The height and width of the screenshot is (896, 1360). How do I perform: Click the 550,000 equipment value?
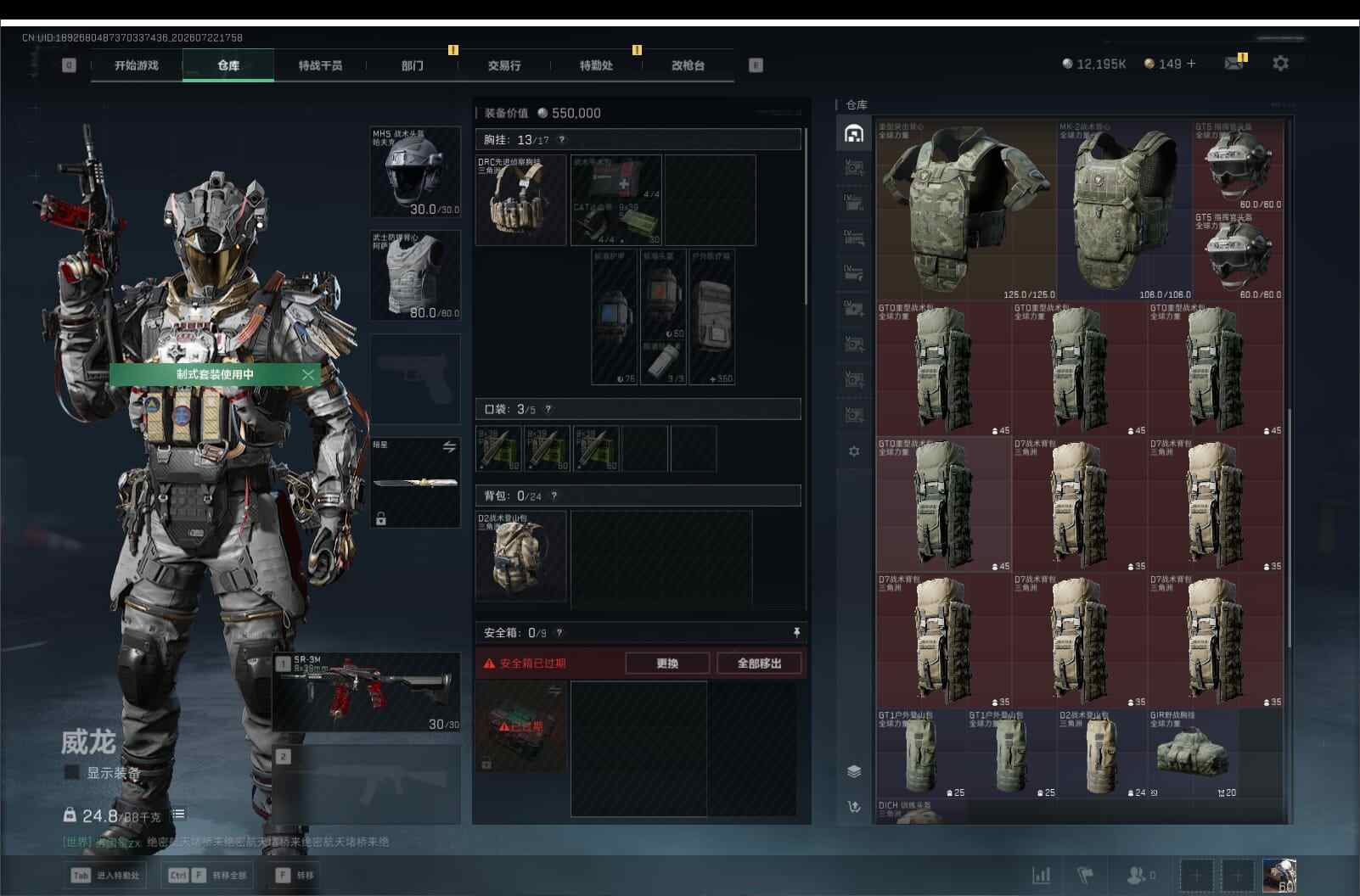(x=570, y=113)
